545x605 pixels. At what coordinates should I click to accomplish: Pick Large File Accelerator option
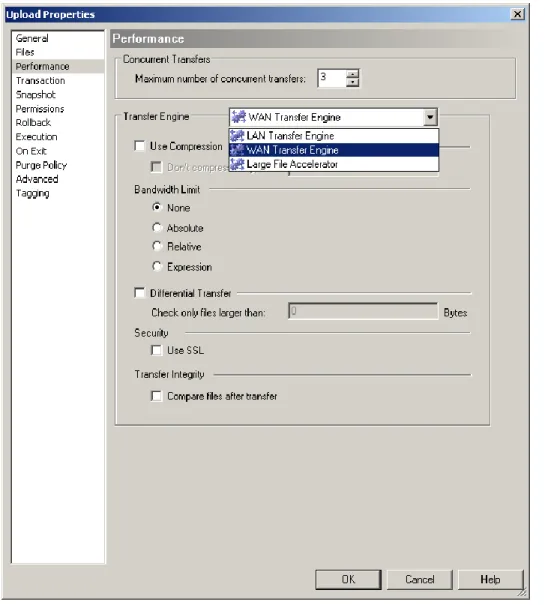334,164
